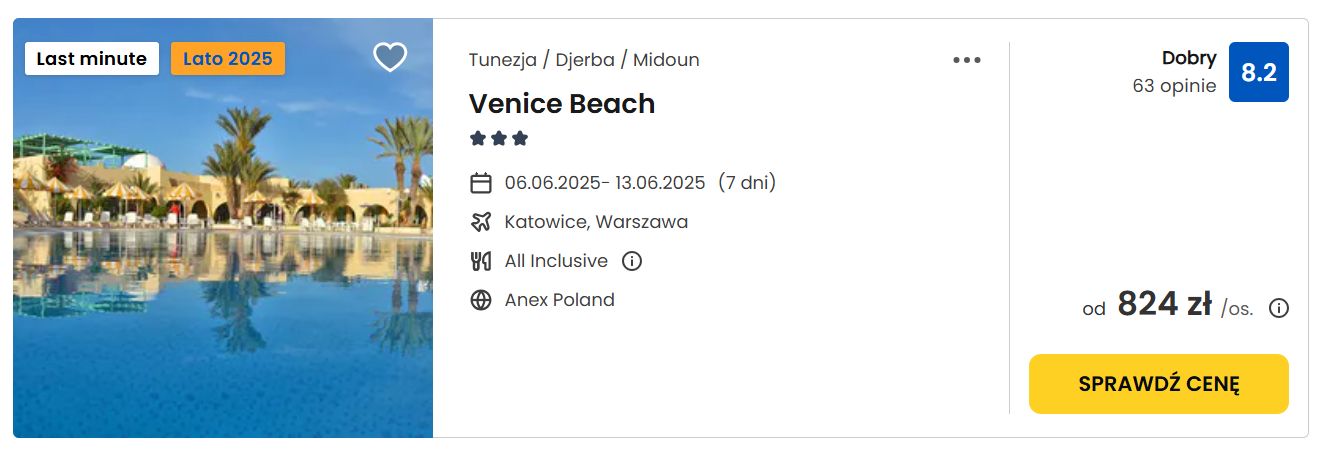1332x450 pixels.
Task: Click the Last minute badge
Action: (x=92, y=59)
